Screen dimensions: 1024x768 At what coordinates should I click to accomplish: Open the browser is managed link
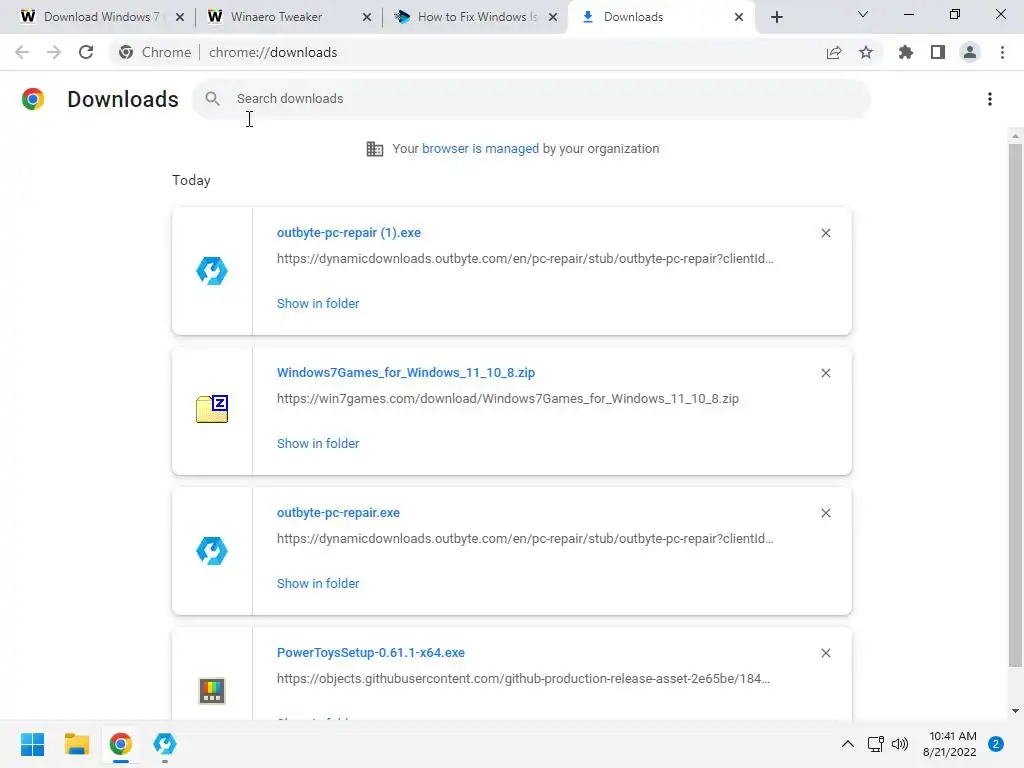click(x=480, y=149)
